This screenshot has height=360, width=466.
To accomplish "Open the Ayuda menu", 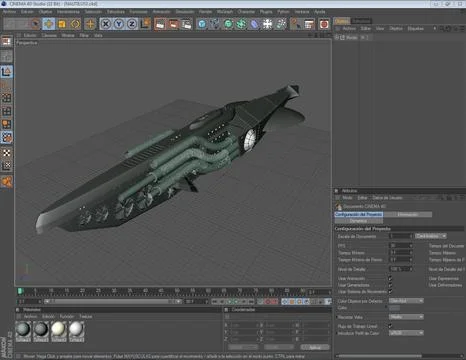I will point(320,12).
